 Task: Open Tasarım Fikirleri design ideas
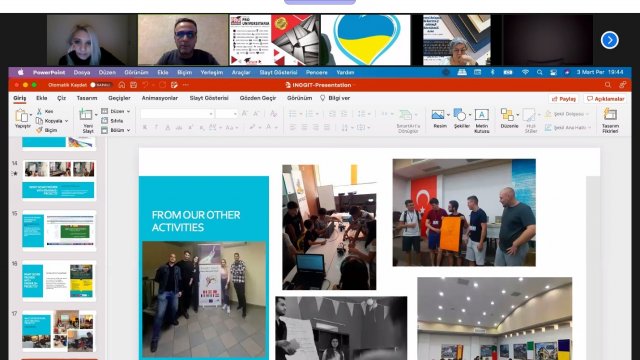point(610,115)
